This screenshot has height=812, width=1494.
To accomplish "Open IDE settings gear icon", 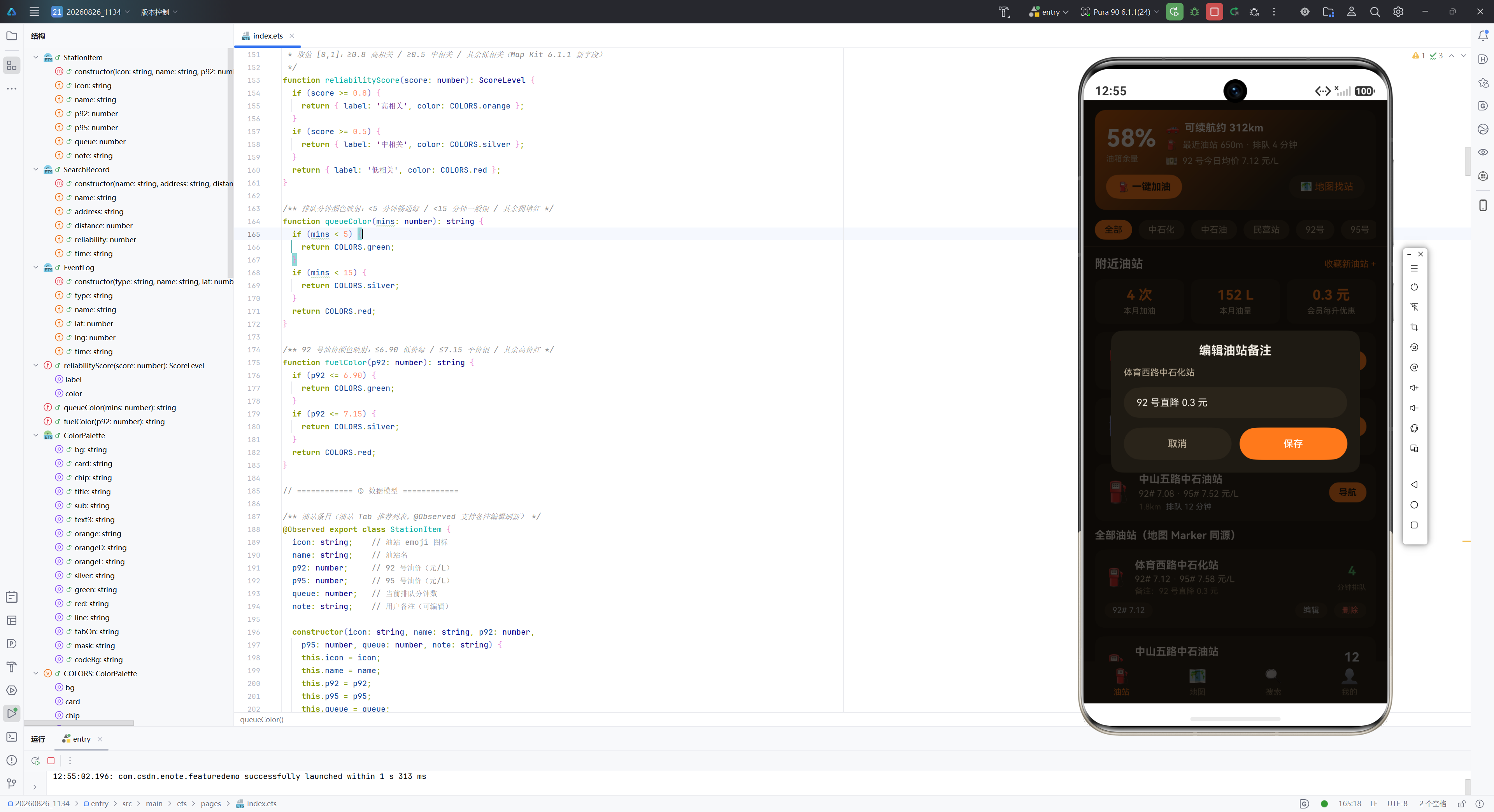I will click(x=1398, y=12).
